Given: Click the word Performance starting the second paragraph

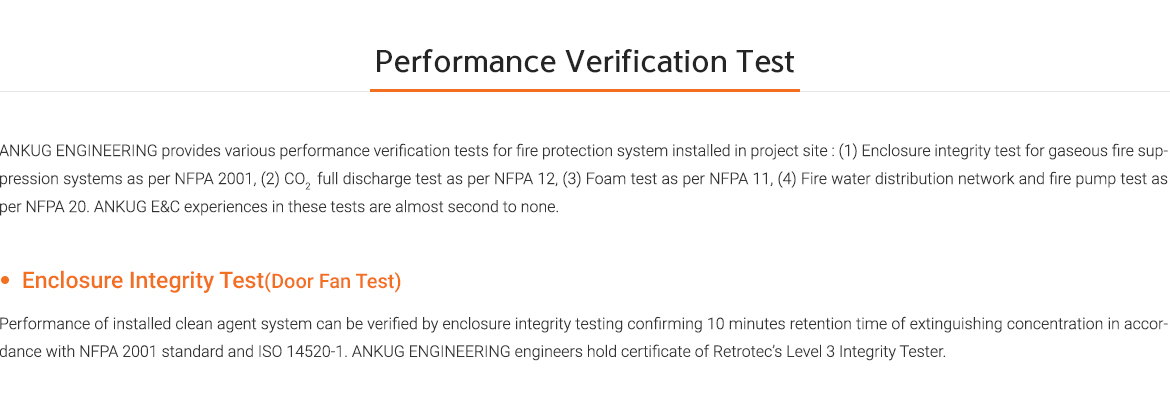Looking at the screenshot, I should point(36,324).
